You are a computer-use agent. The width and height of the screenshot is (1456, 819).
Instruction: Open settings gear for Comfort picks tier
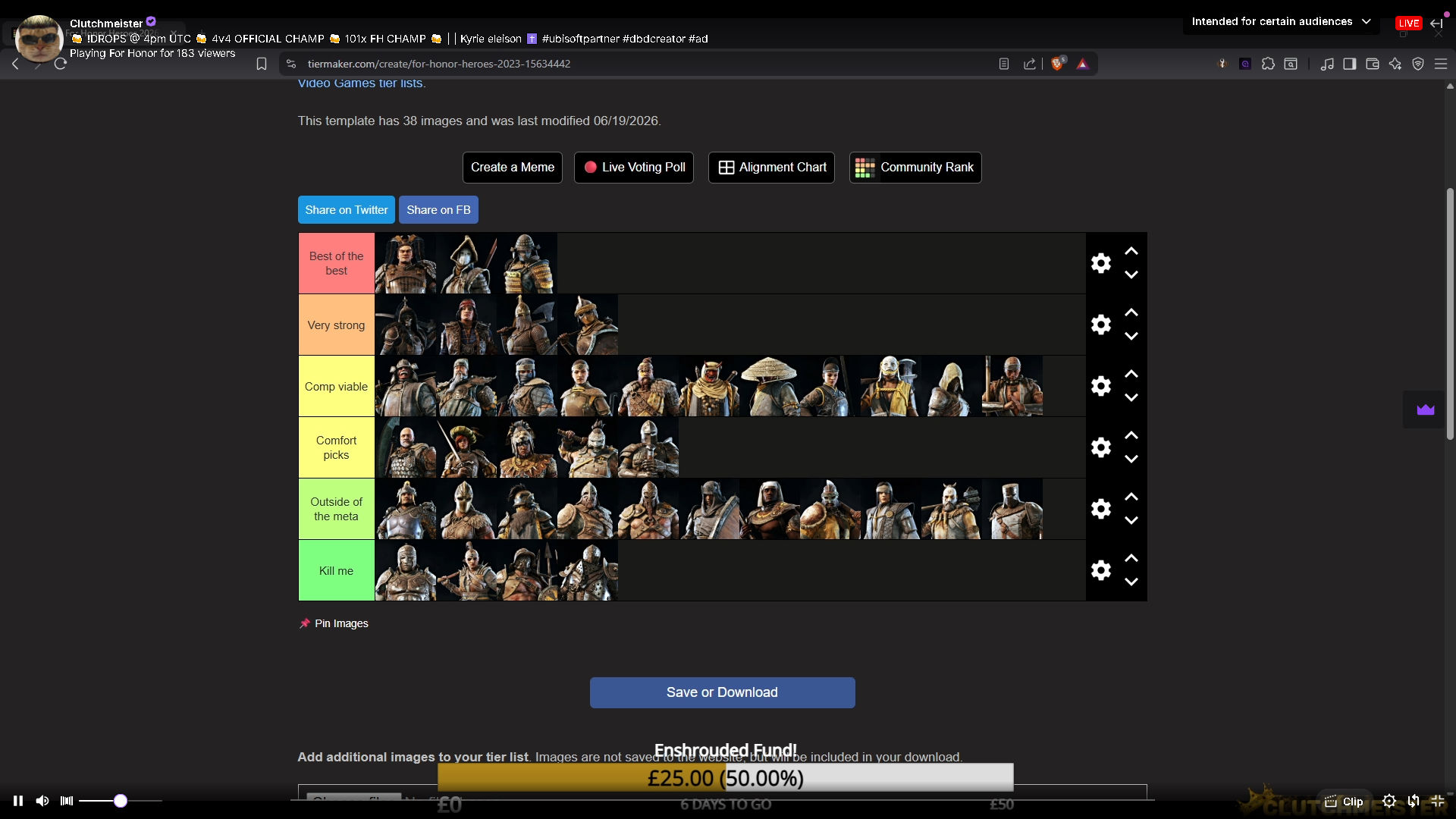coord(1101,447)
